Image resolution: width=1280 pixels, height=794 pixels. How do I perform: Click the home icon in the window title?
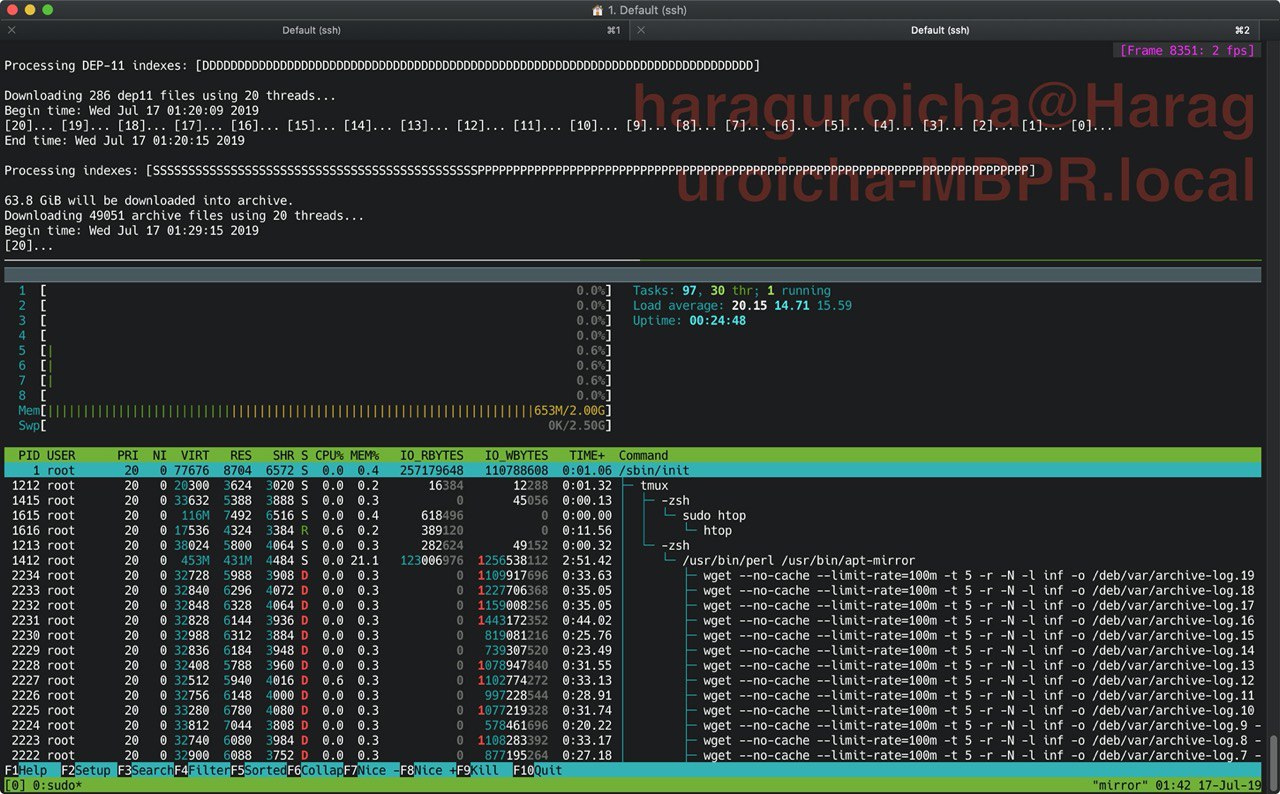[x=598, y=10]
